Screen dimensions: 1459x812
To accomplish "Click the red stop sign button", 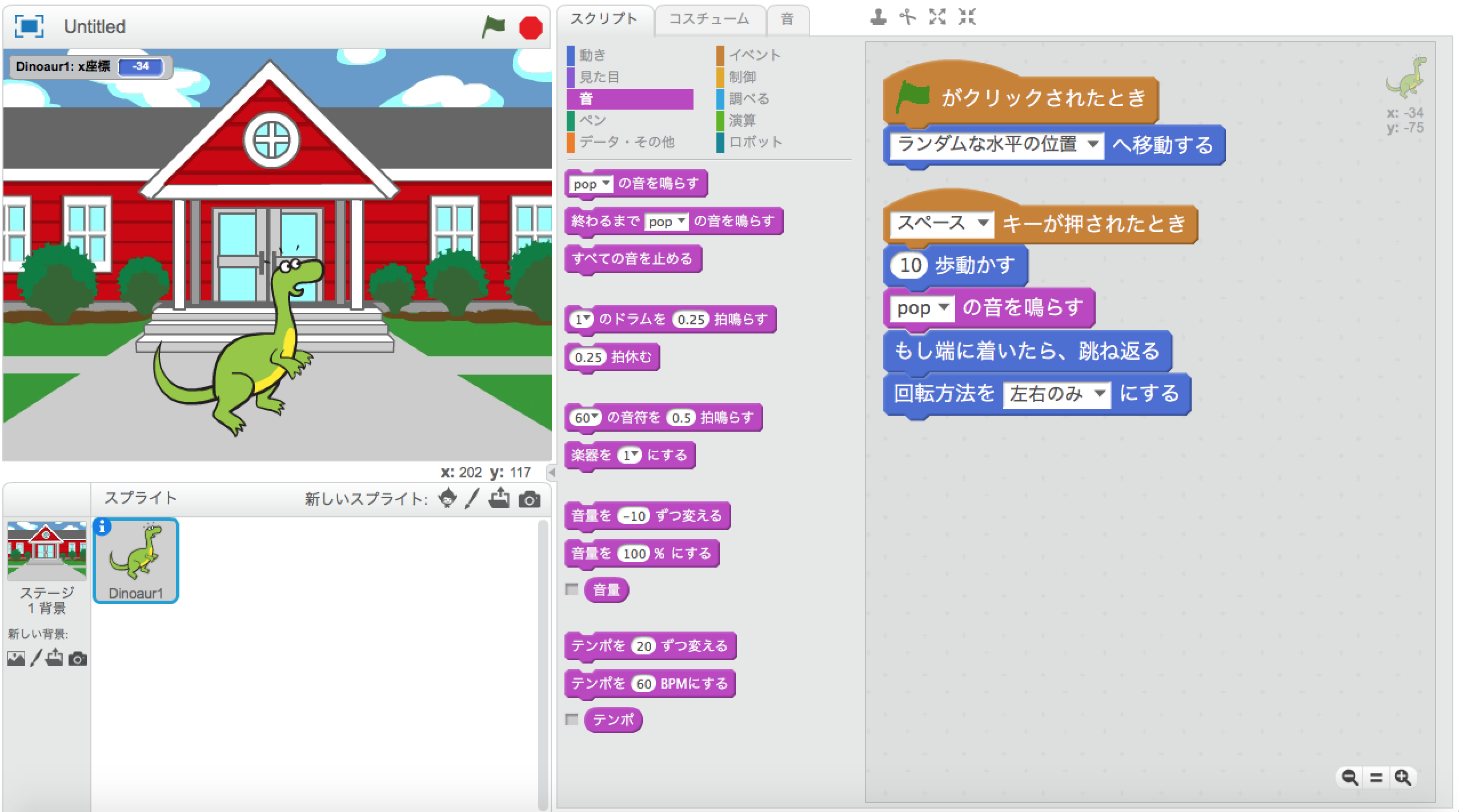I will [x=530, y=27].
